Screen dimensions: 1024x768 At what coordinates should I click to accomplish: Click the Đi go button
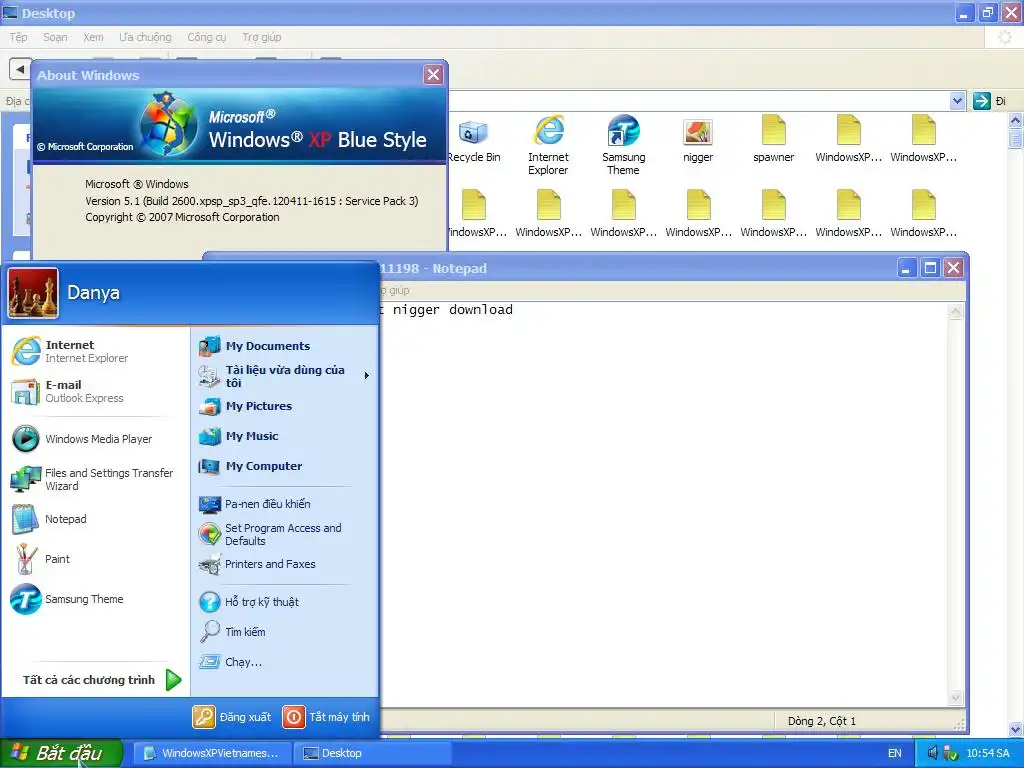tap(989, 101)
